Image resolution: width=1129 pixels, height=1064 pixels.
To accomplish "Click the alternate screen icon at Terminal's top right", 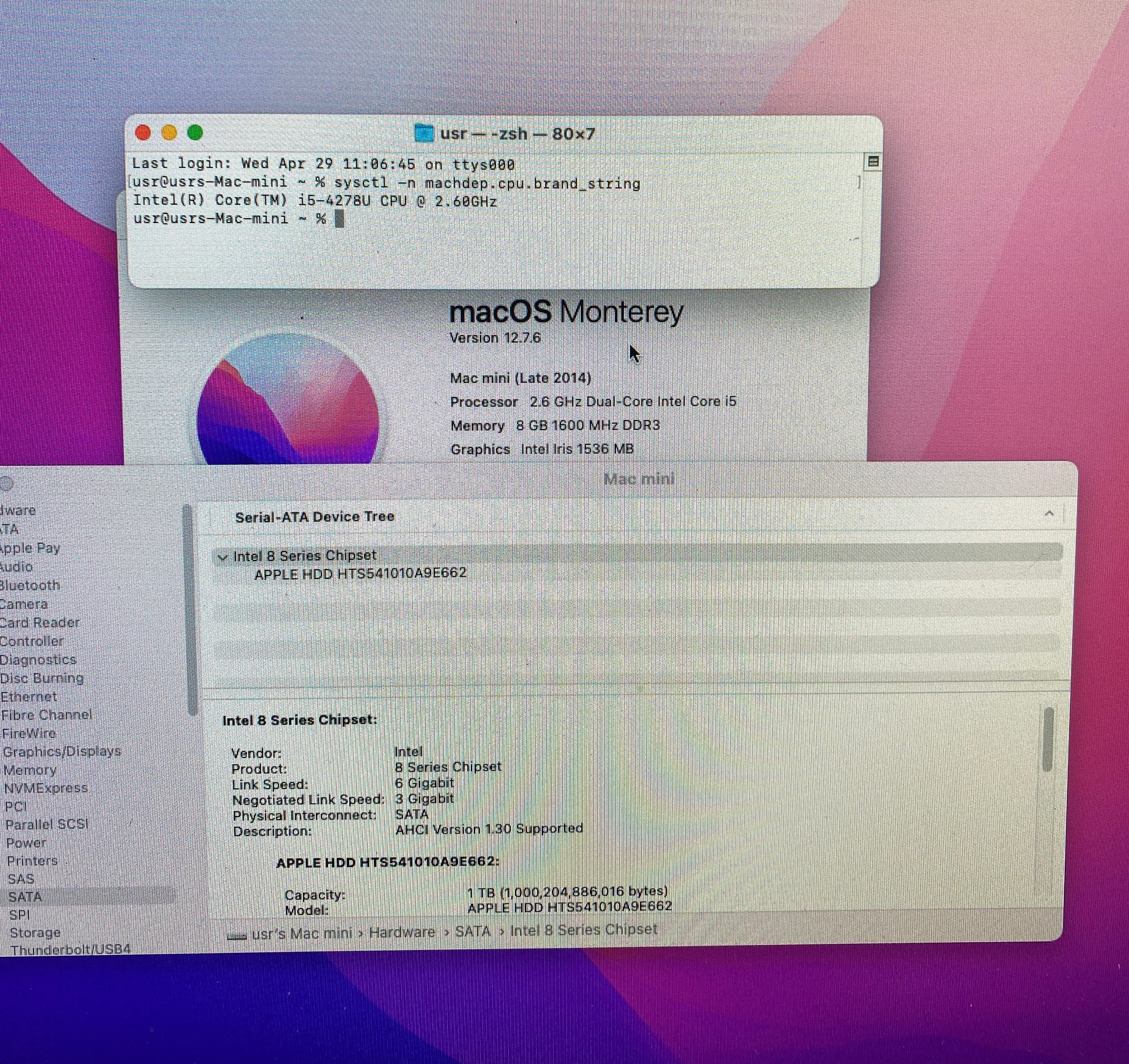I will [x=873, y=162].
